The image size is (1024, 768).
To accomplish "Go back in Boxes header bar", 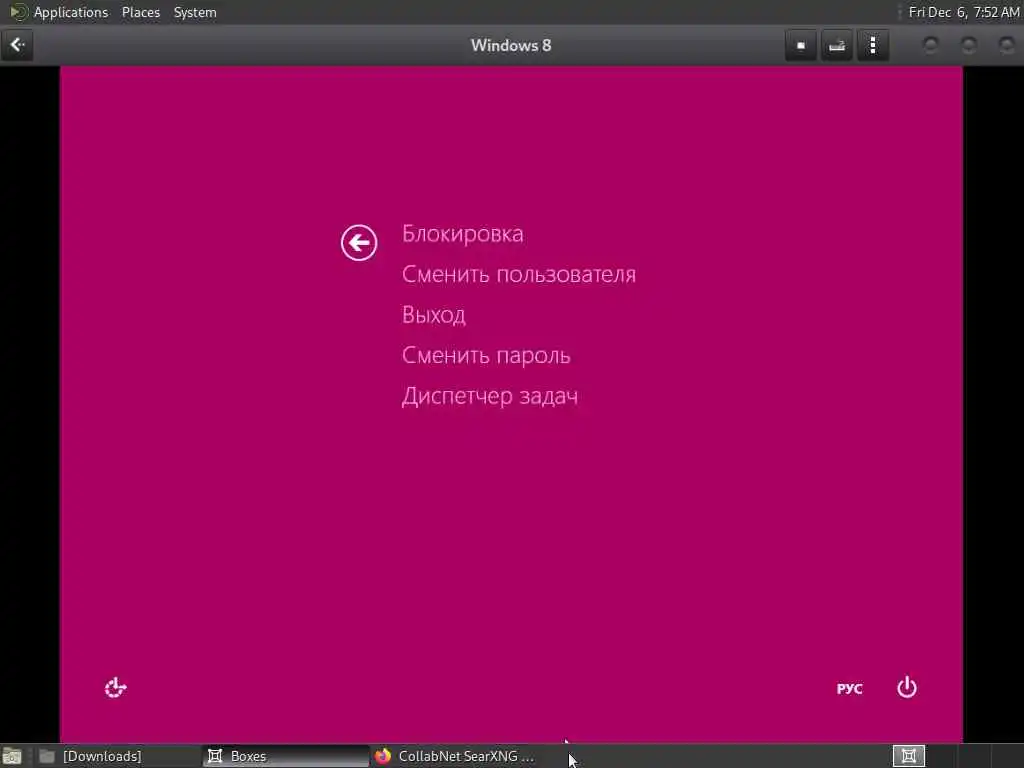I will [17, 45].
